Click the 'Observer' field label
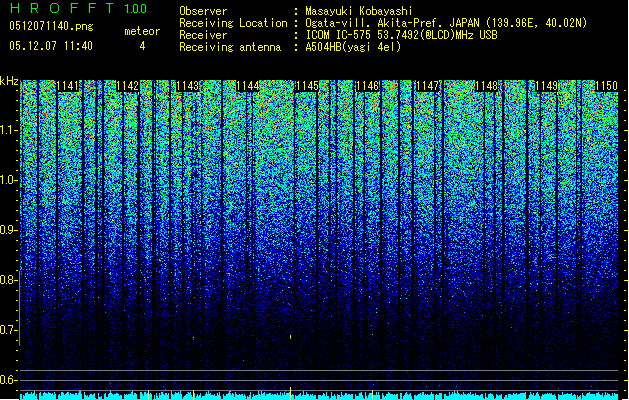 (x=203, y=11)
